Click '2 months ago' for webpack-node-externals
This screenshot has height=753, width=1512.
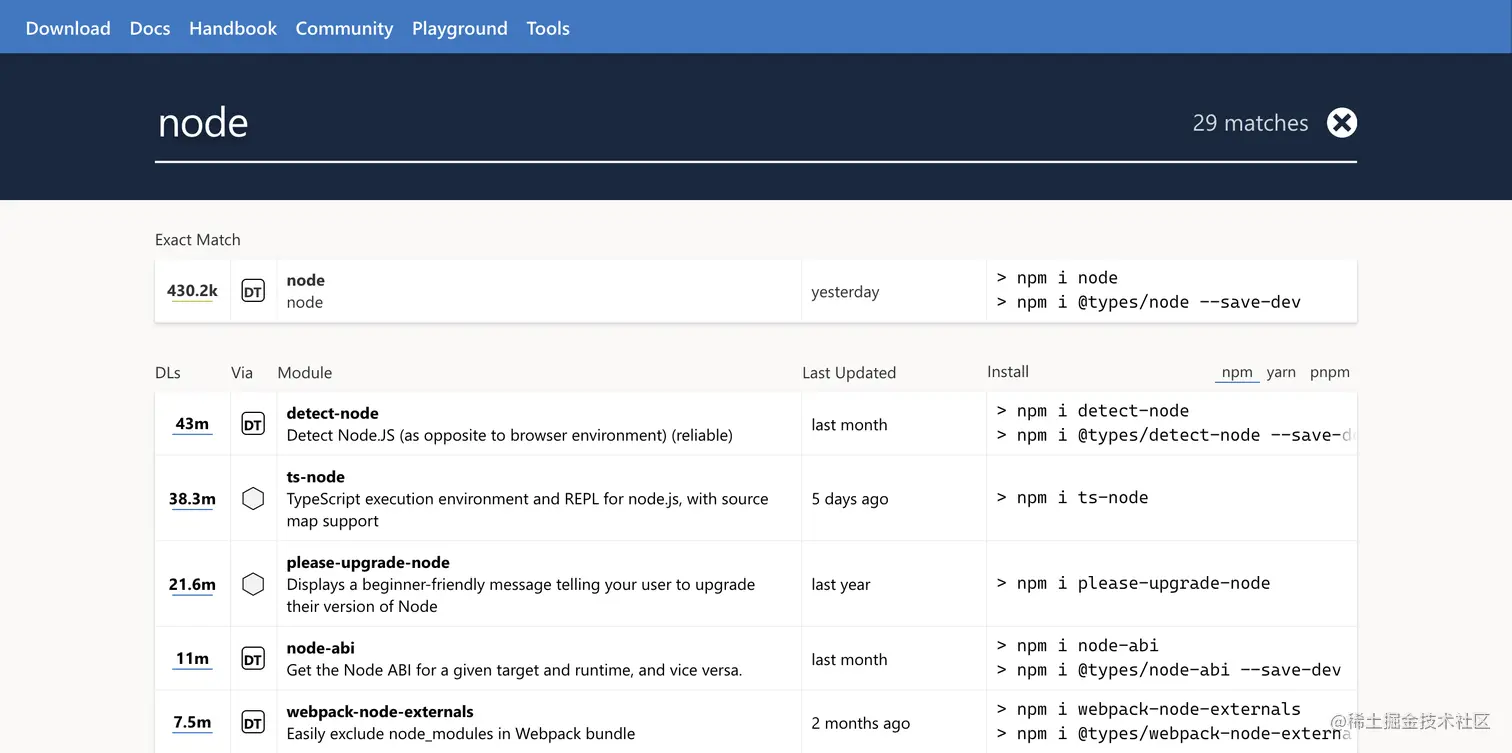click(861, 723)
